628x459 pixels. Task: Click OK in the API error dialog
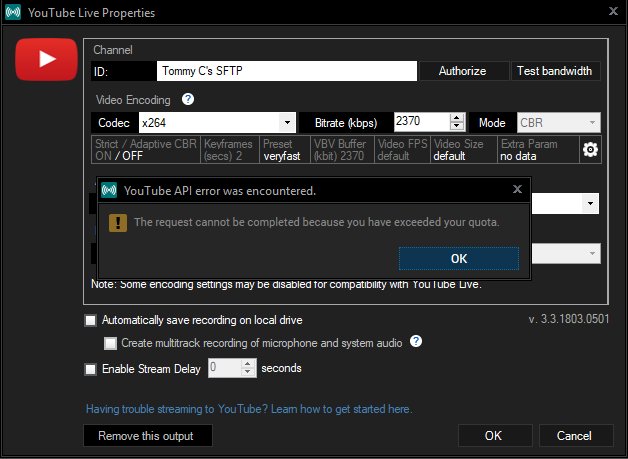pyautogui.click(x=459, y=258)
